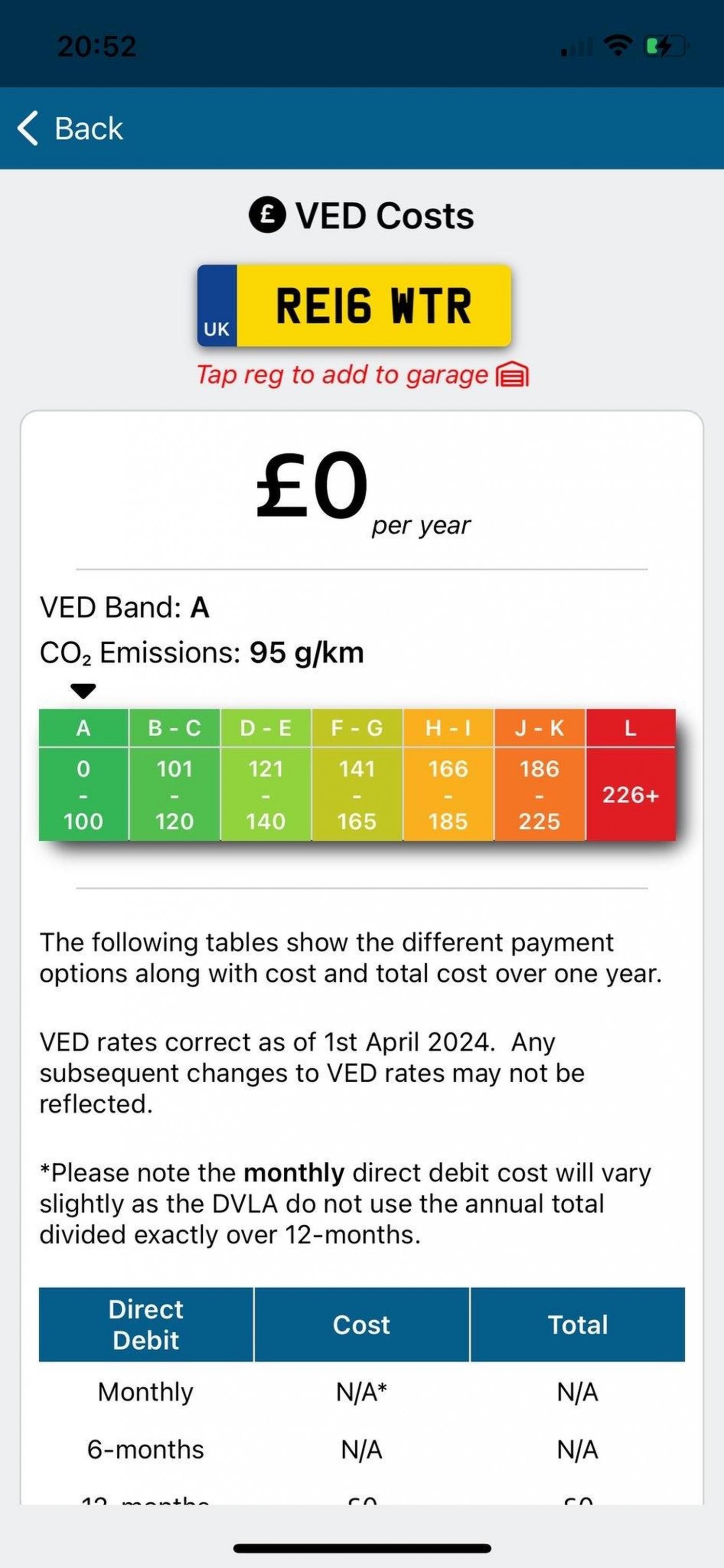The height and width of the screenshot is (1568, 724).
Task: Select red band L 226+ swatch
Action: [x=631, y=774]
